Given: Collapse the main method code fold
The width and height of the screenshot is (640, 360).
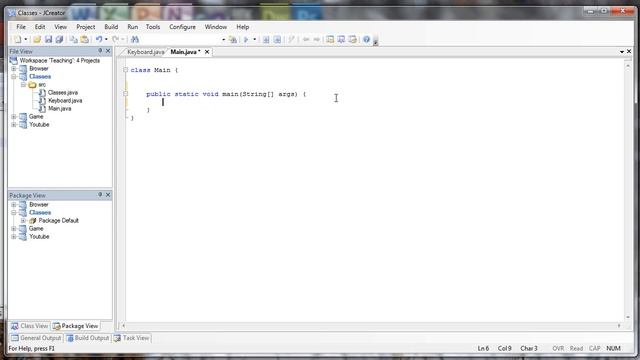Looking at the screenshot, I should [126, 94].
